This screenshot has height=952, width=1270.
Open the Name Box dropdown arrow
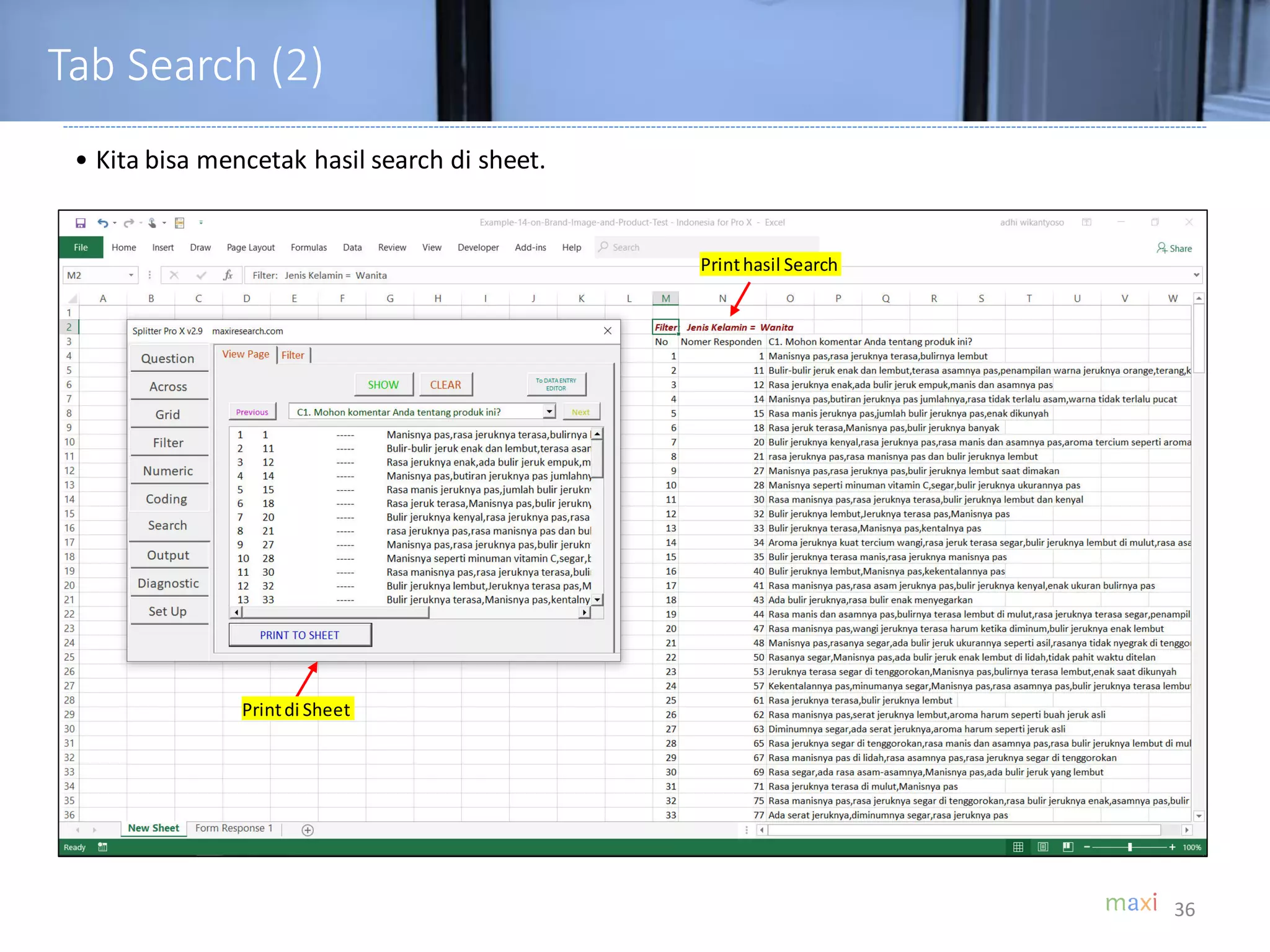tap(131, 275)
